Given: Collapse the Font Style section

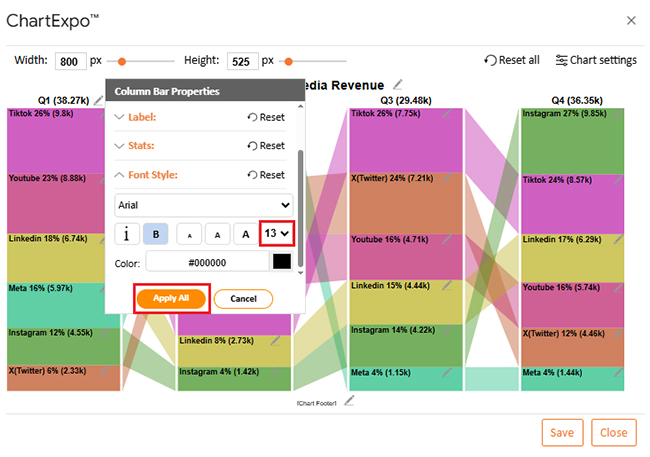Looking at the screenshot, I should pos(144,175).
